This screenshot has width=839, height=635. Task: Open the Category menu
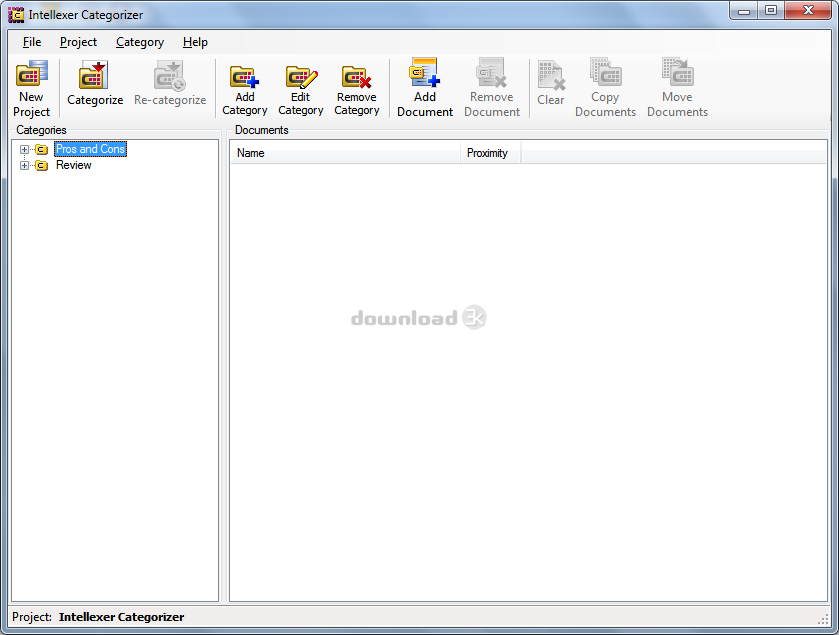[140, 42]
